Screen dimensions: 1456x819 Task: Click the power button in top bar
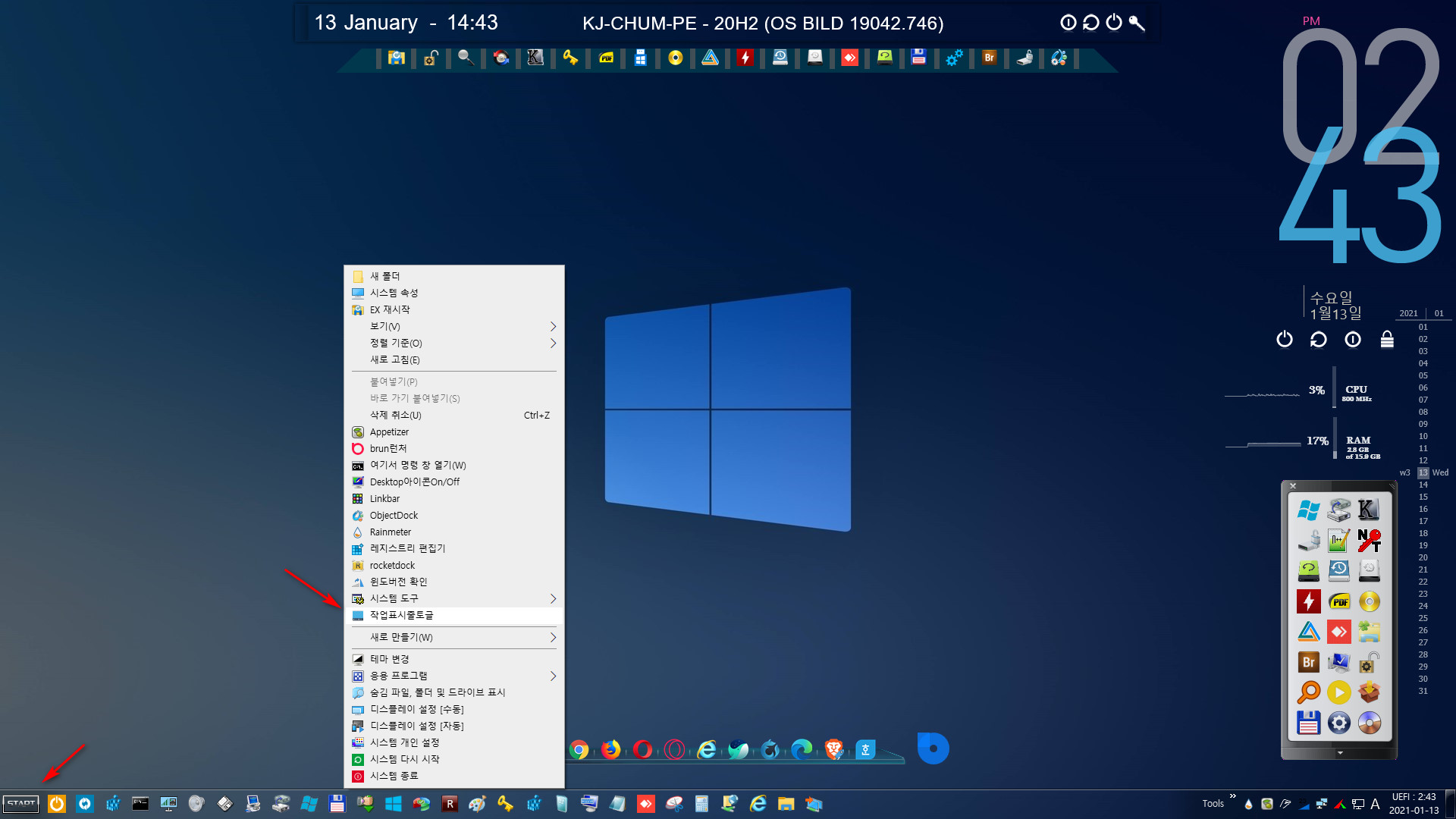[x=1114, y=23]
